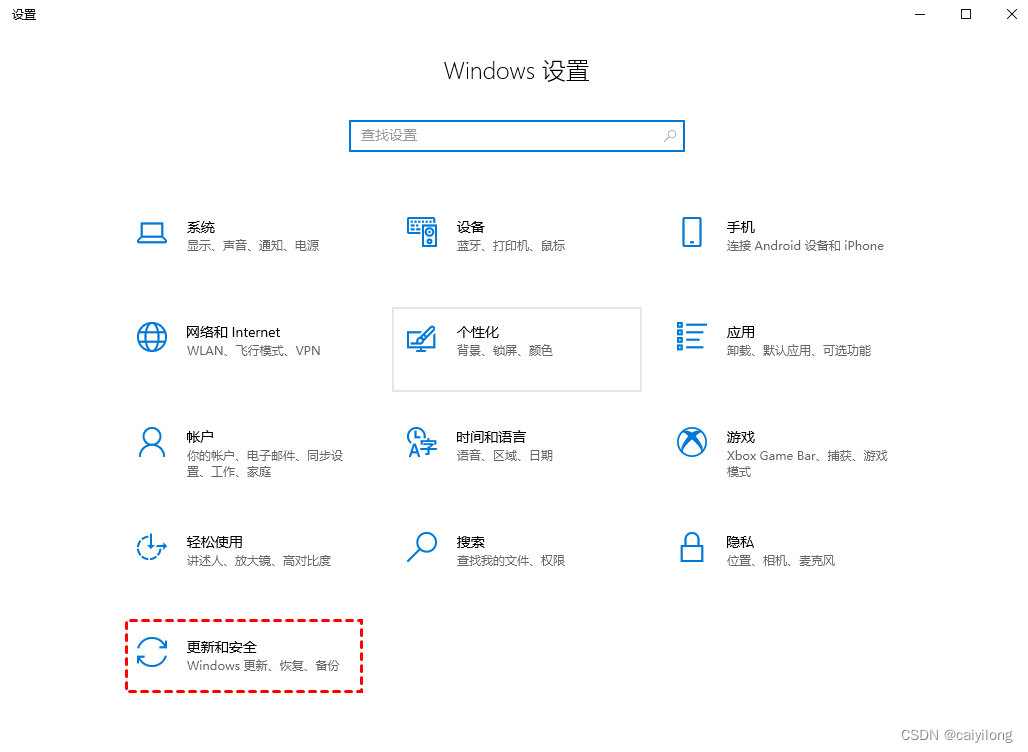Click the search magnifier in 查找设置 box

pos(669,136)
